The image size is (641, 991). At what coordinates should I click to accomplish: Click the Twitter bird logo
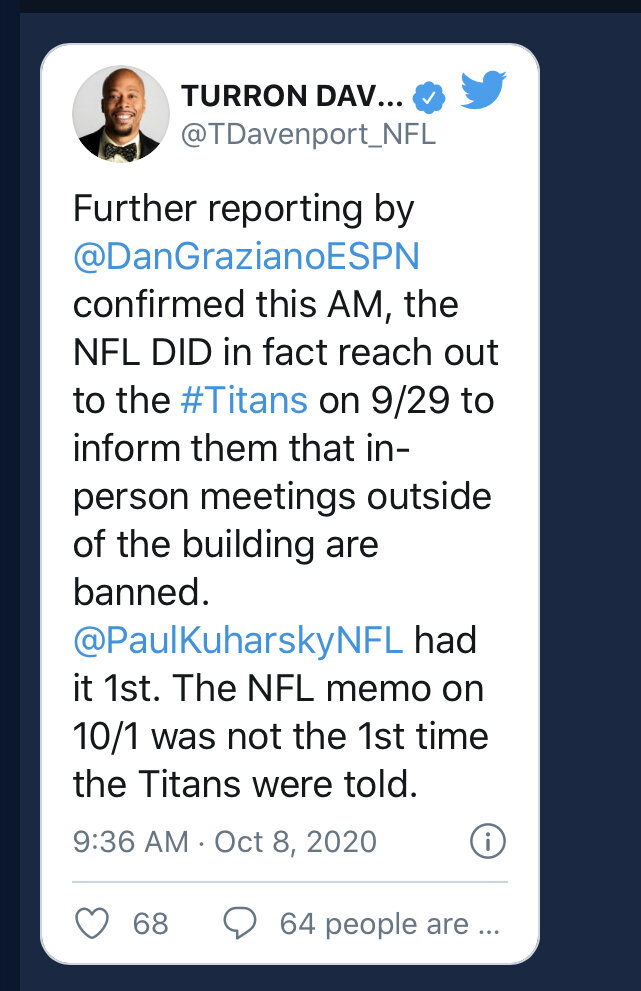click(483, 90)
